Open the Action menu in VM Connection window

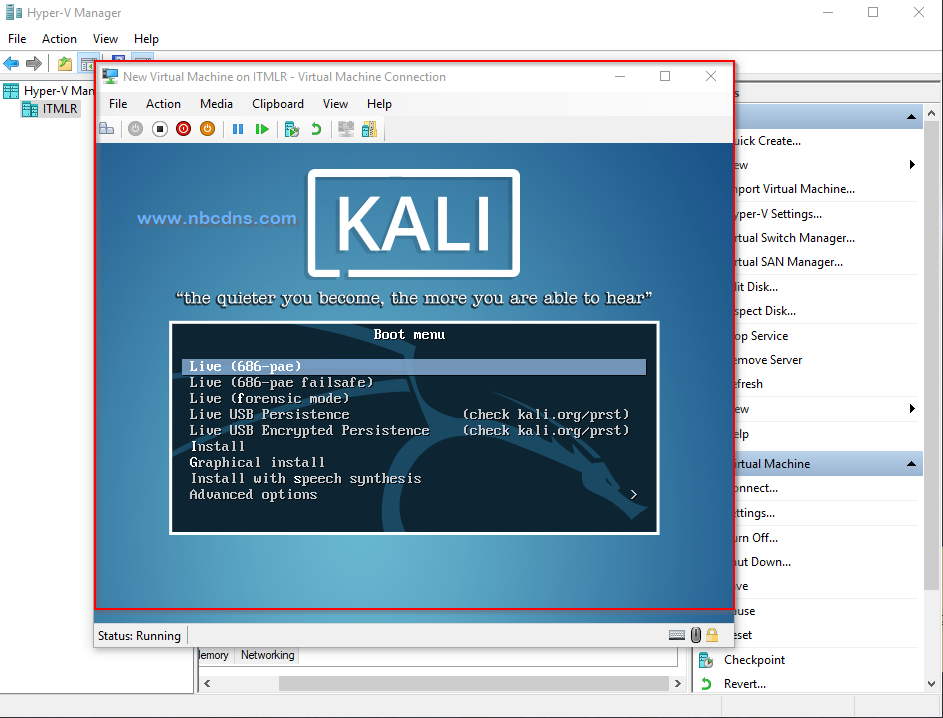163,103
